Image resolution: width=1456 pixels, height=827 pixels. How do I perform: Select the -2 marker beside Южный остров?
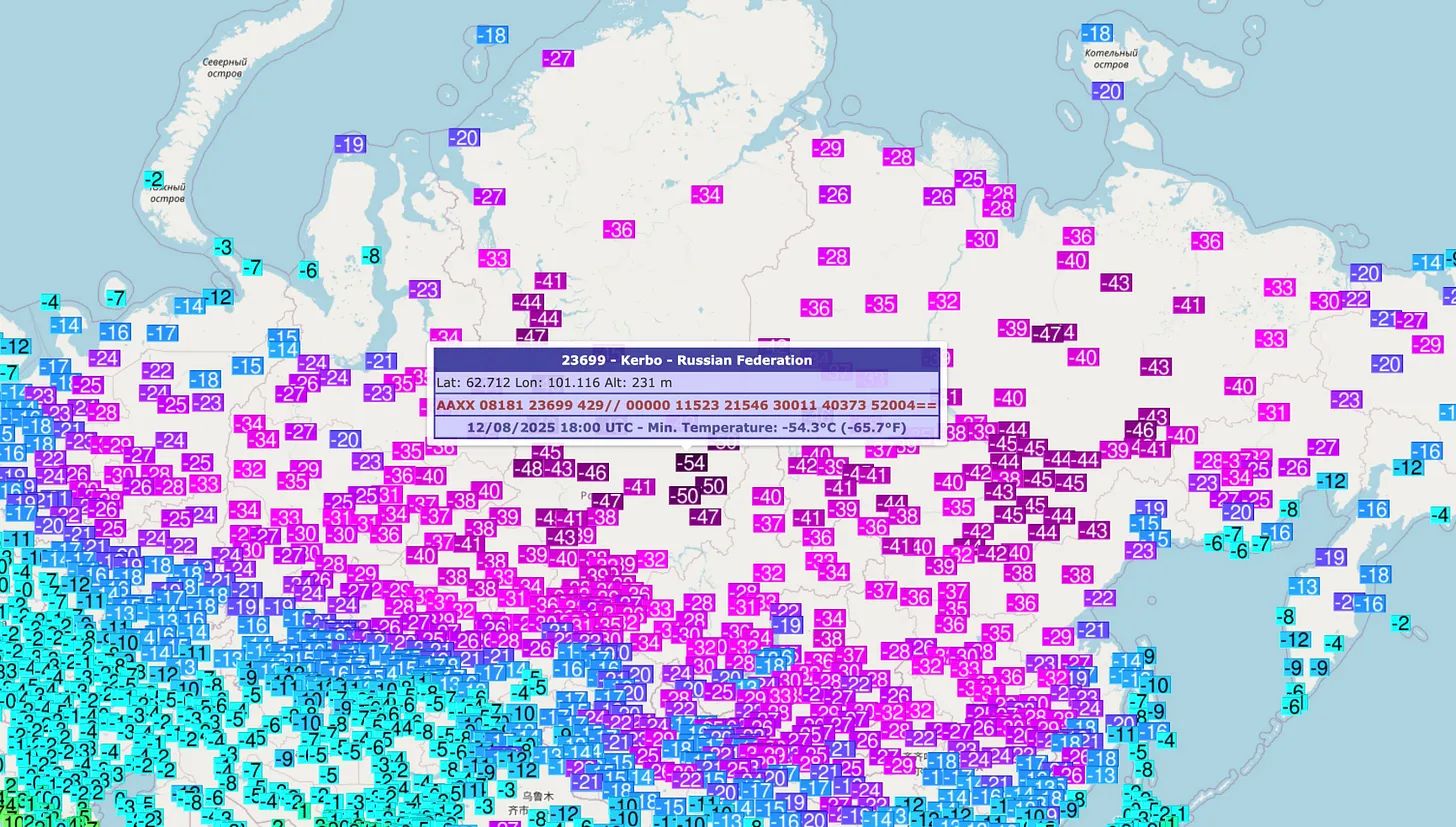tap(153, 179)
